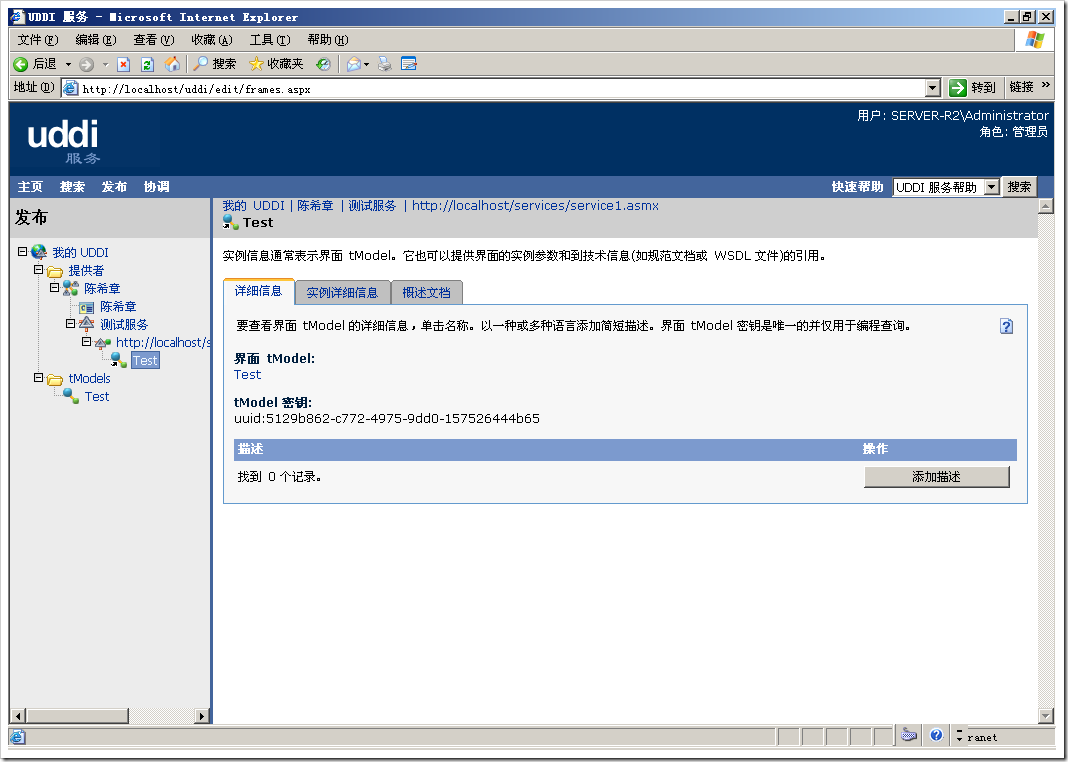This screenshot has width=1068, height=762.
Task: Click the 搜索 button next to quick help
Action: (1019, 187)
